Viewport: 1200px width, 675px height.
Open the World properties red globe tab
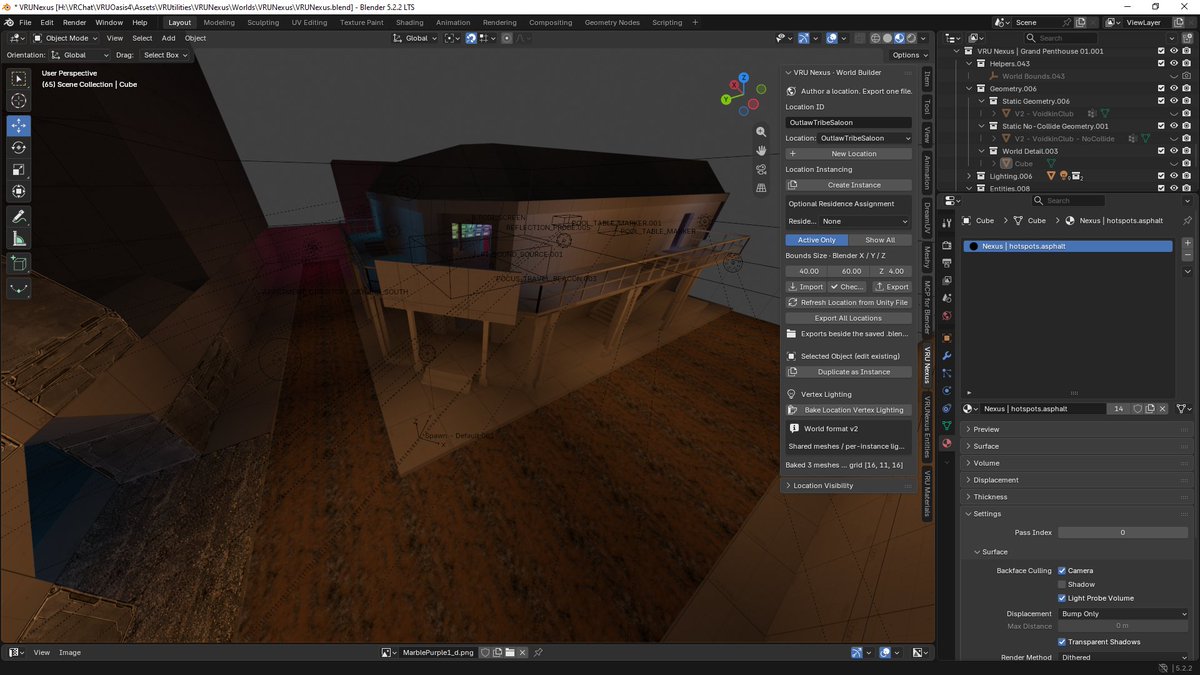pyautogui.click(x=947, y=316)
